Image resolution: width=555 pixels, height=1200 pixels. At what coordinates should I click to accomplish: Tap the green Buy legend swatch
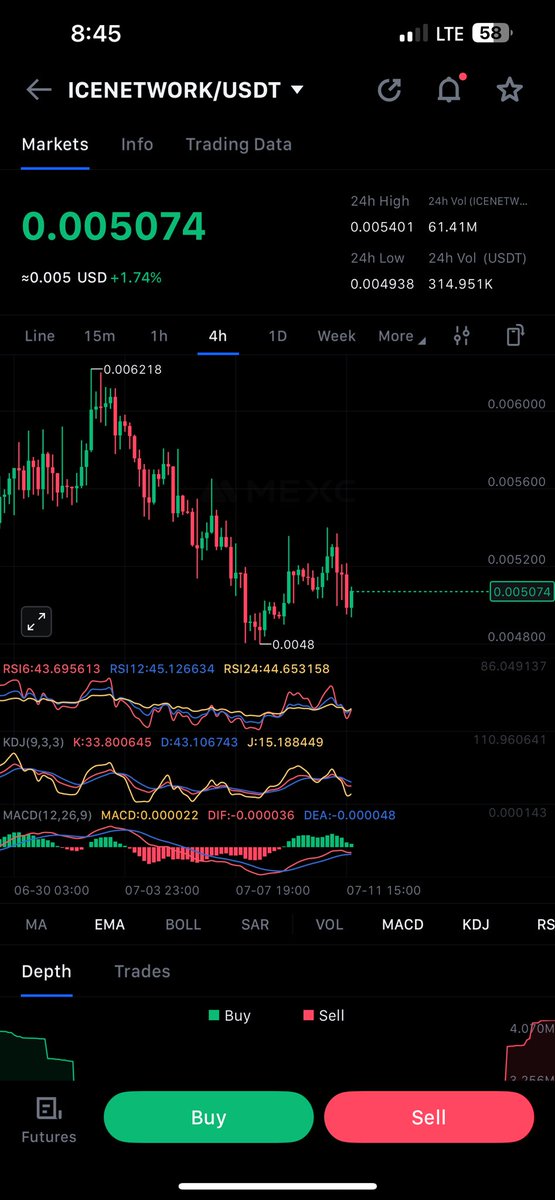(213, 1015)
